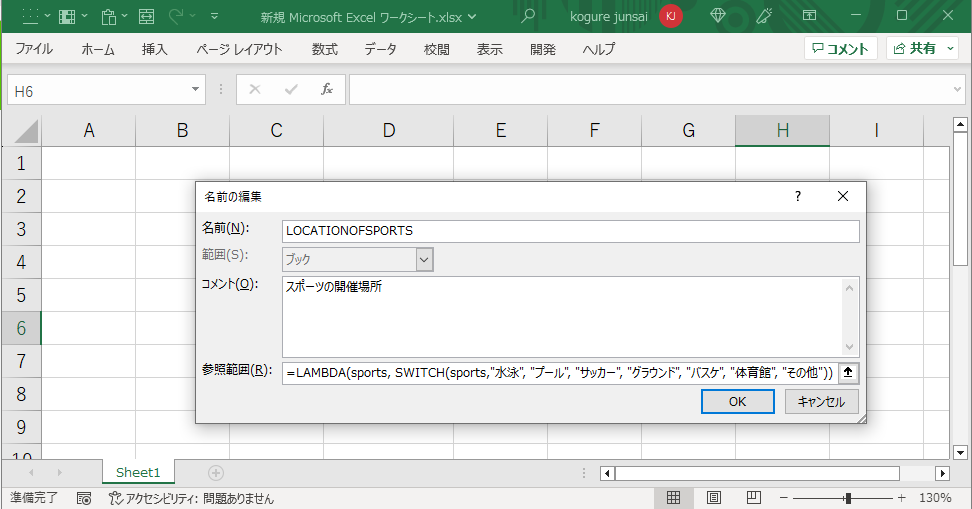This screenshot has height=509, width=972.
Task: Expand the file name dropdown next to ワークシート.xlsx
Action: [x=472, y=17]
